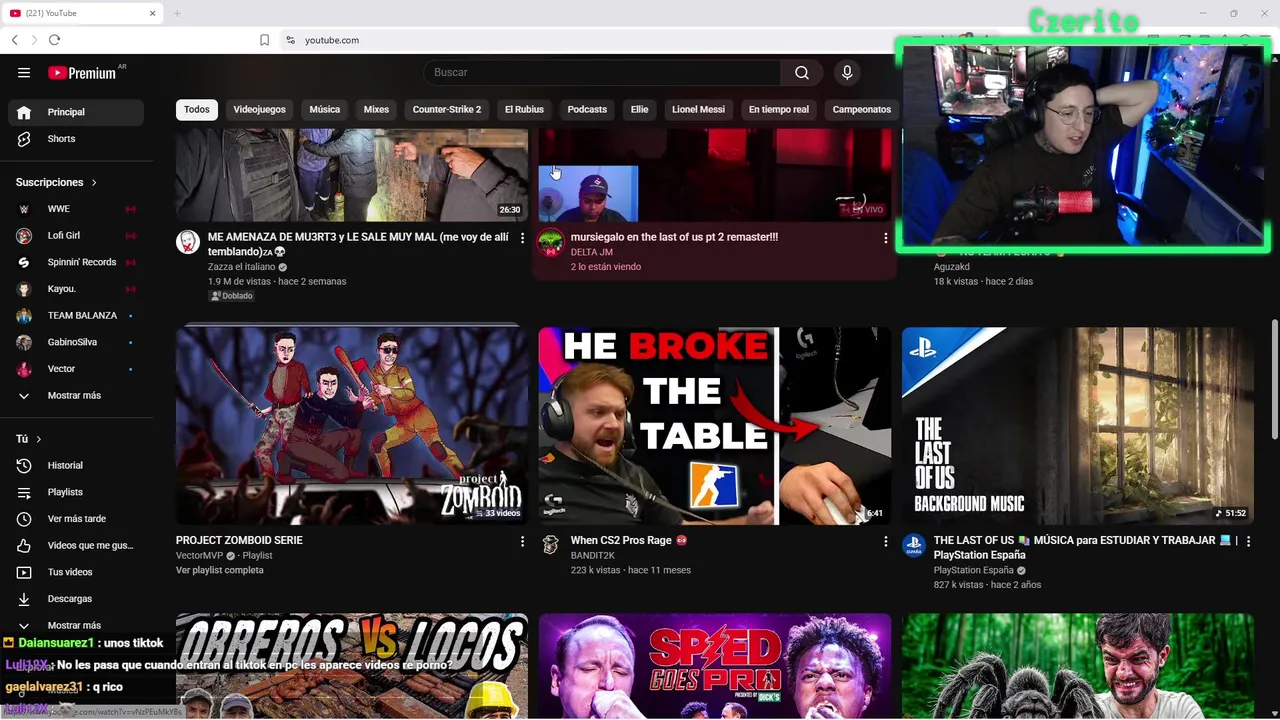The image size is (1280, 720).
Task: Open Last of Us Background Music thumbnail
Action: (x=1077, y=426)
